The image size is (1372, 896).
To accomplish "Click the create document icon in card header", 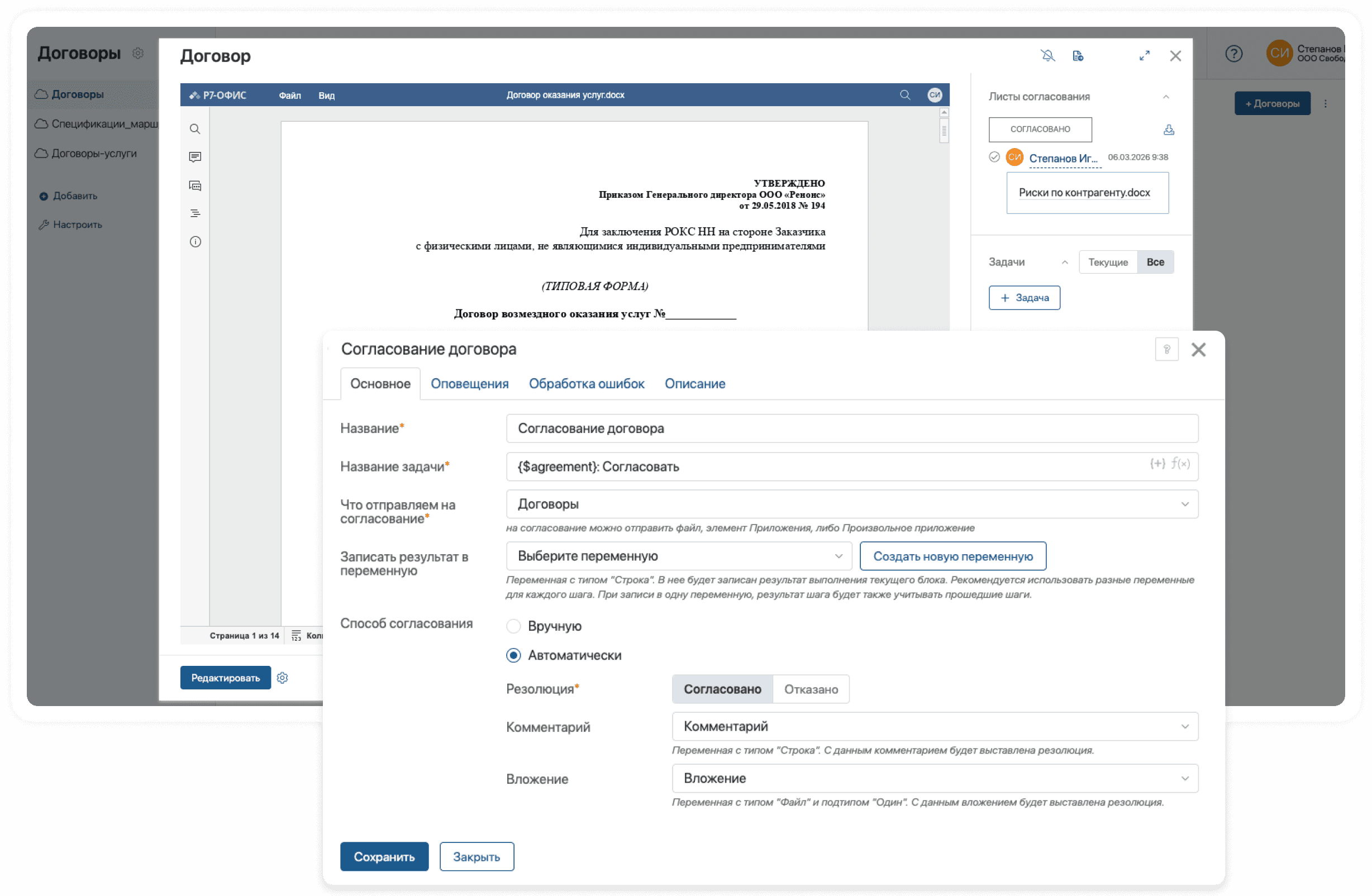I will tap(1079, 55).
